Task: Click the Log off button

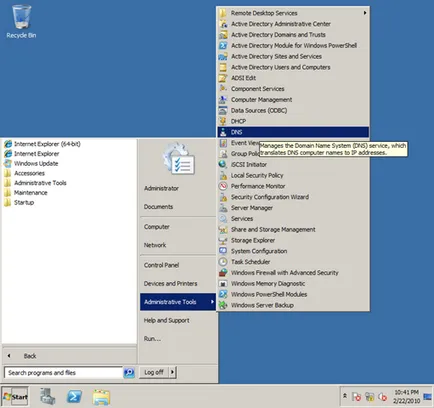Action: (x=154, y=372)
